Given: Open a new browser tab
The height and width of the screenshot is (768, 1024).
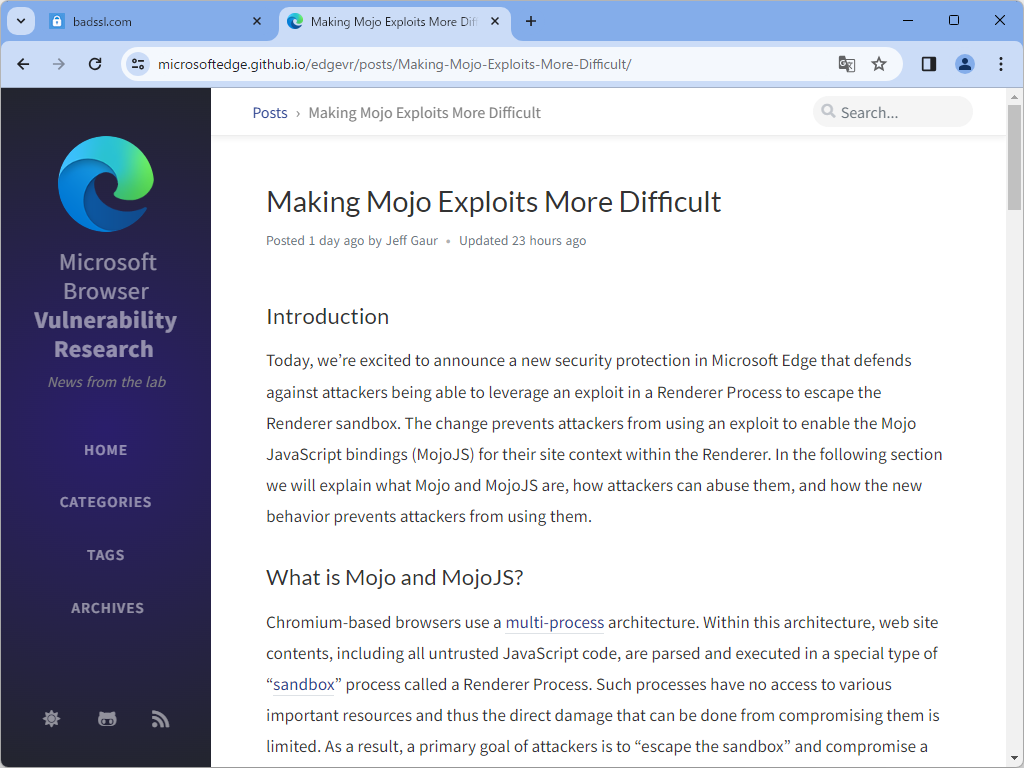Looking at the screenshot, I should (531, 20).
